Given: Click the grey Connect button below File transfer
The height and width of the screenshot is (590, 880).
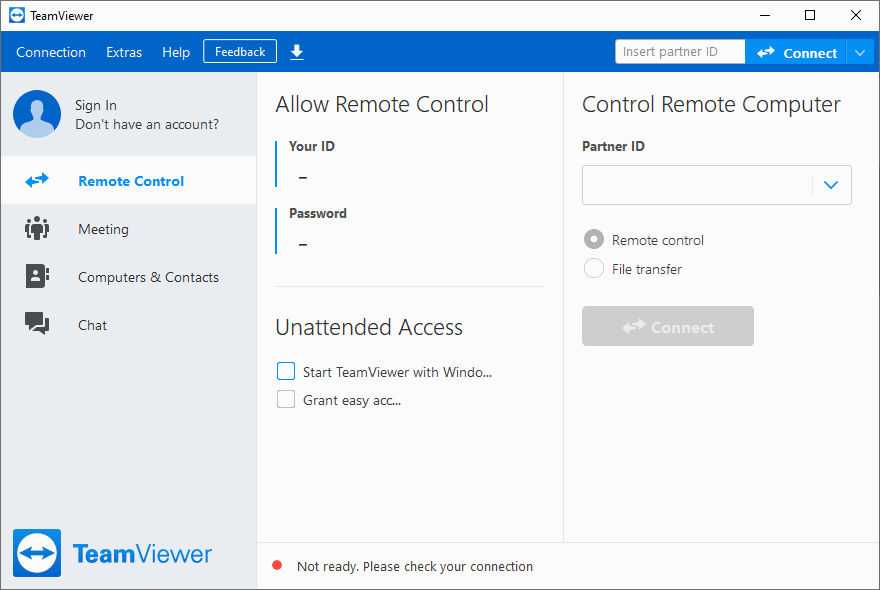Looking at the screenshot, I should 668,326.
